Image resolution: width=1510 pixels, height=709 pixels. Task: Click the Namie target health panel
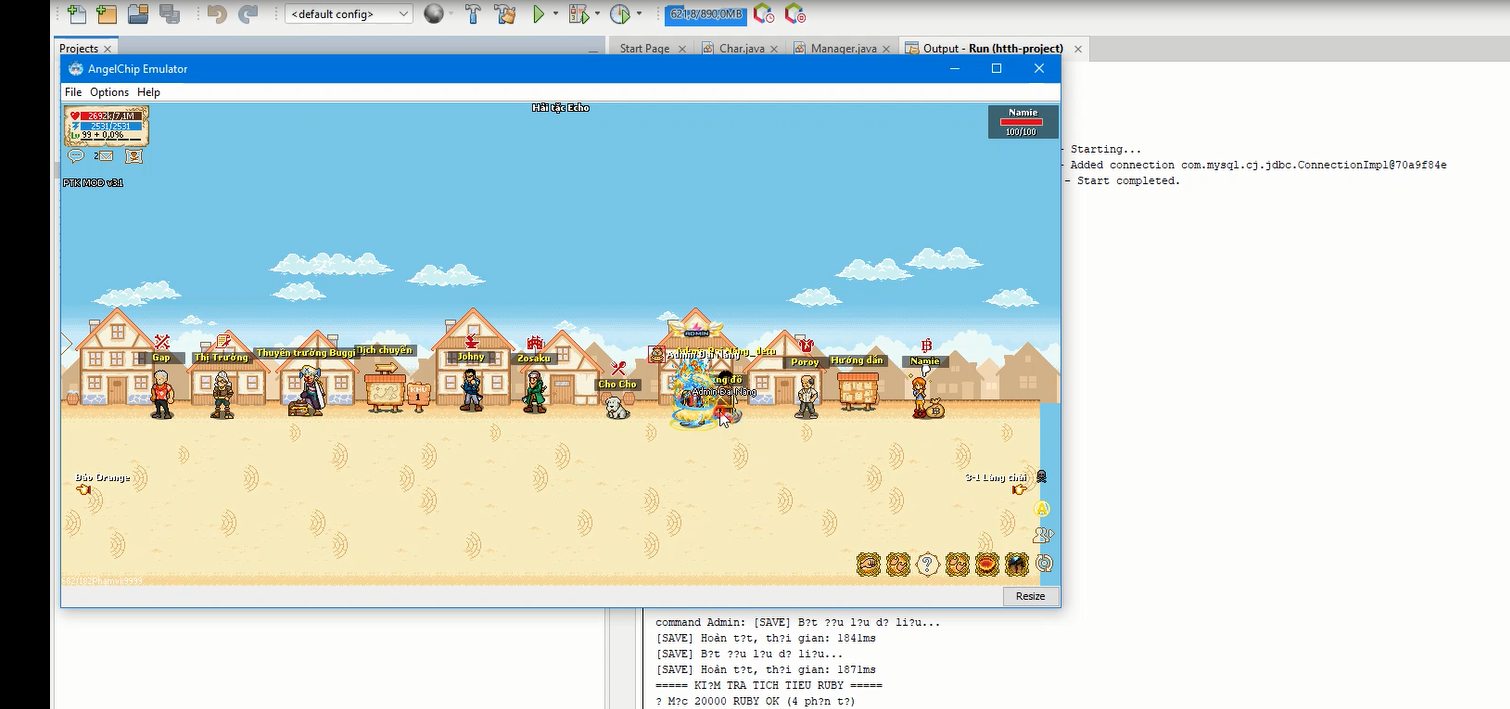coord(1022,121)
